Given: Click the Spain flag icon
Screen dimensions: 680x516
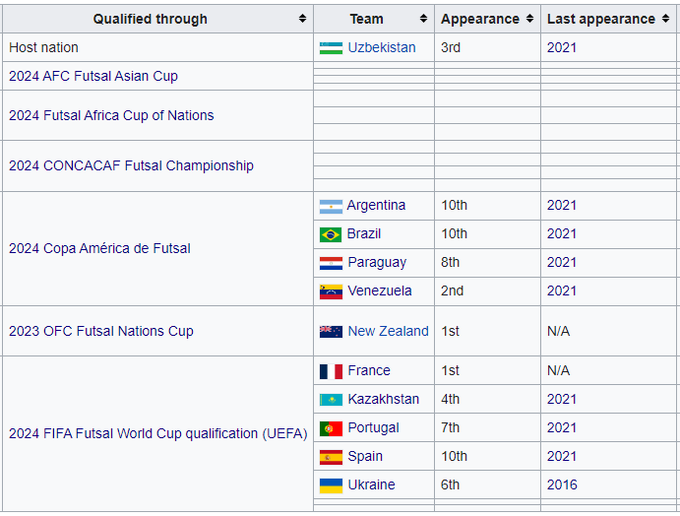Looking at the screenshot, I should pyautogui.click(x=331, y=457).
